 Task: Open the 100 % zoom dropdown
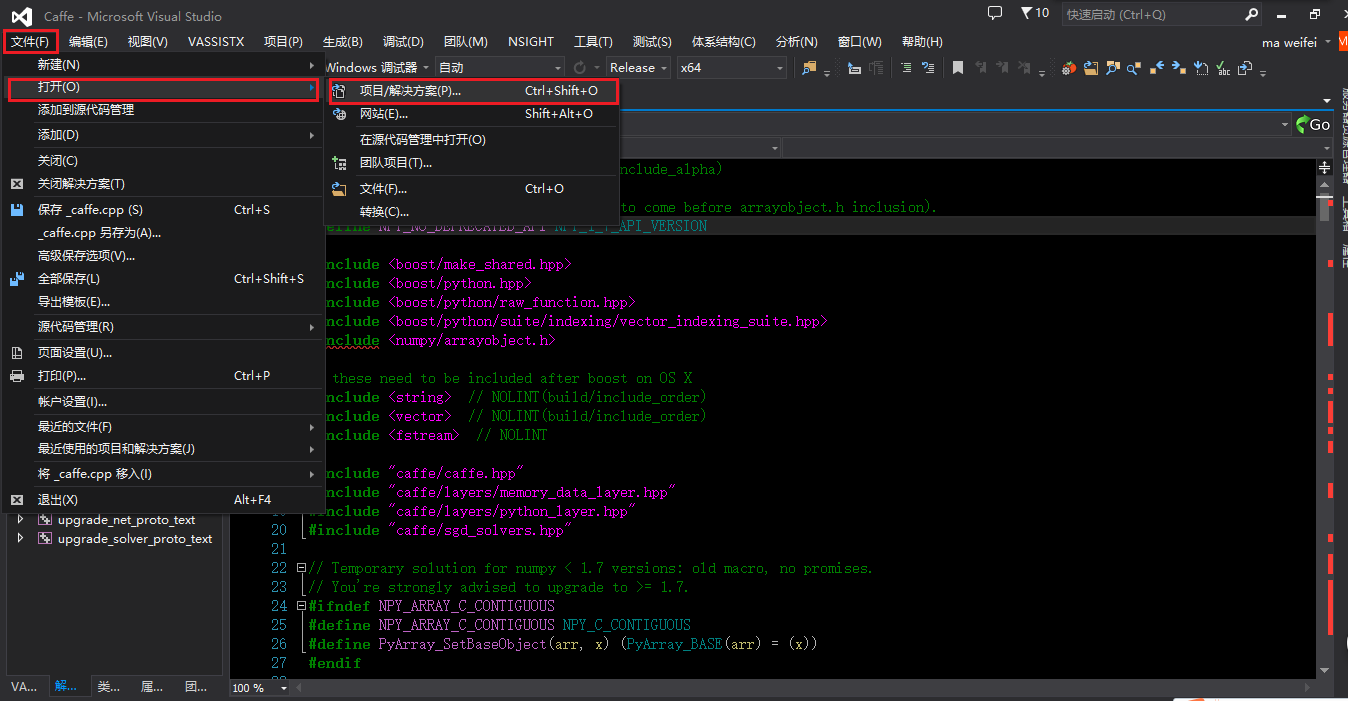[284, 688]
